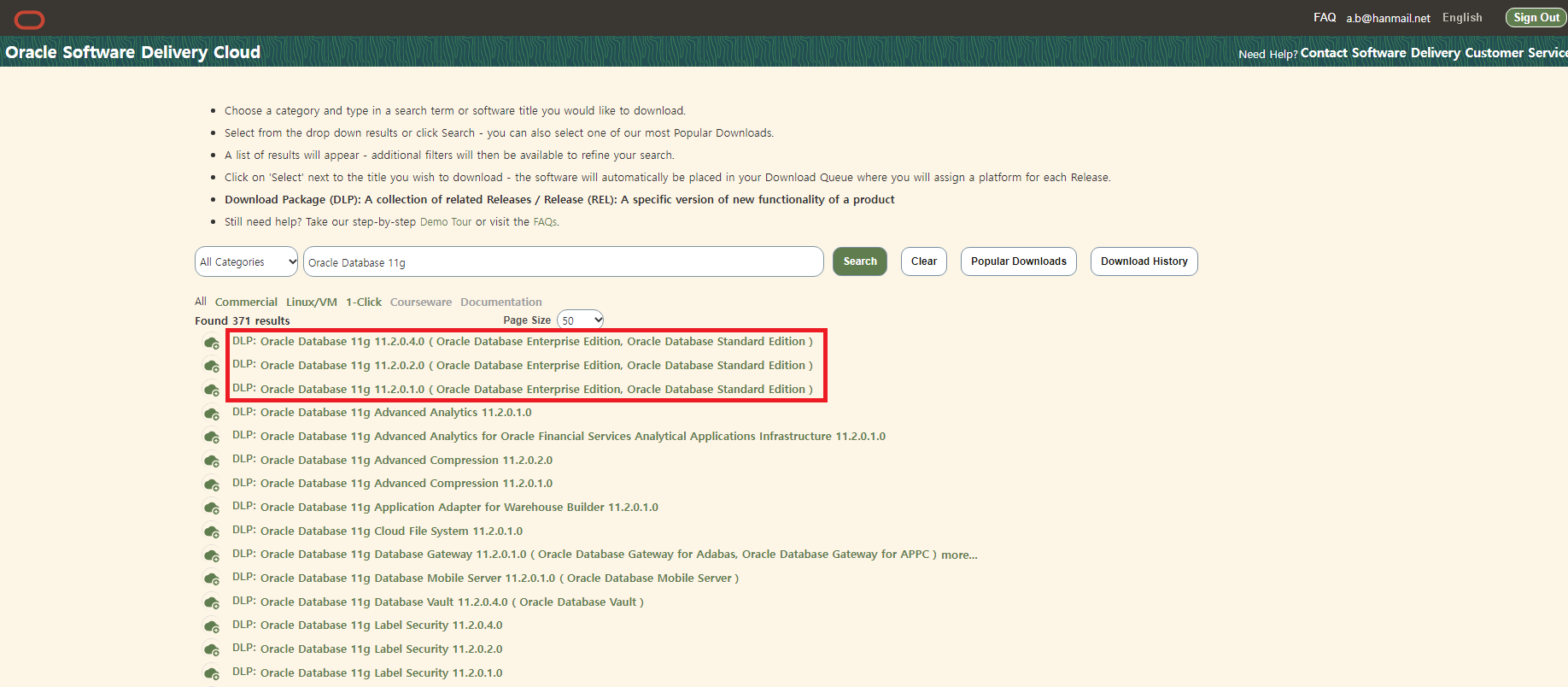Select cloud icon for Label Security 11.2.0.2.0

pos(212,649)
